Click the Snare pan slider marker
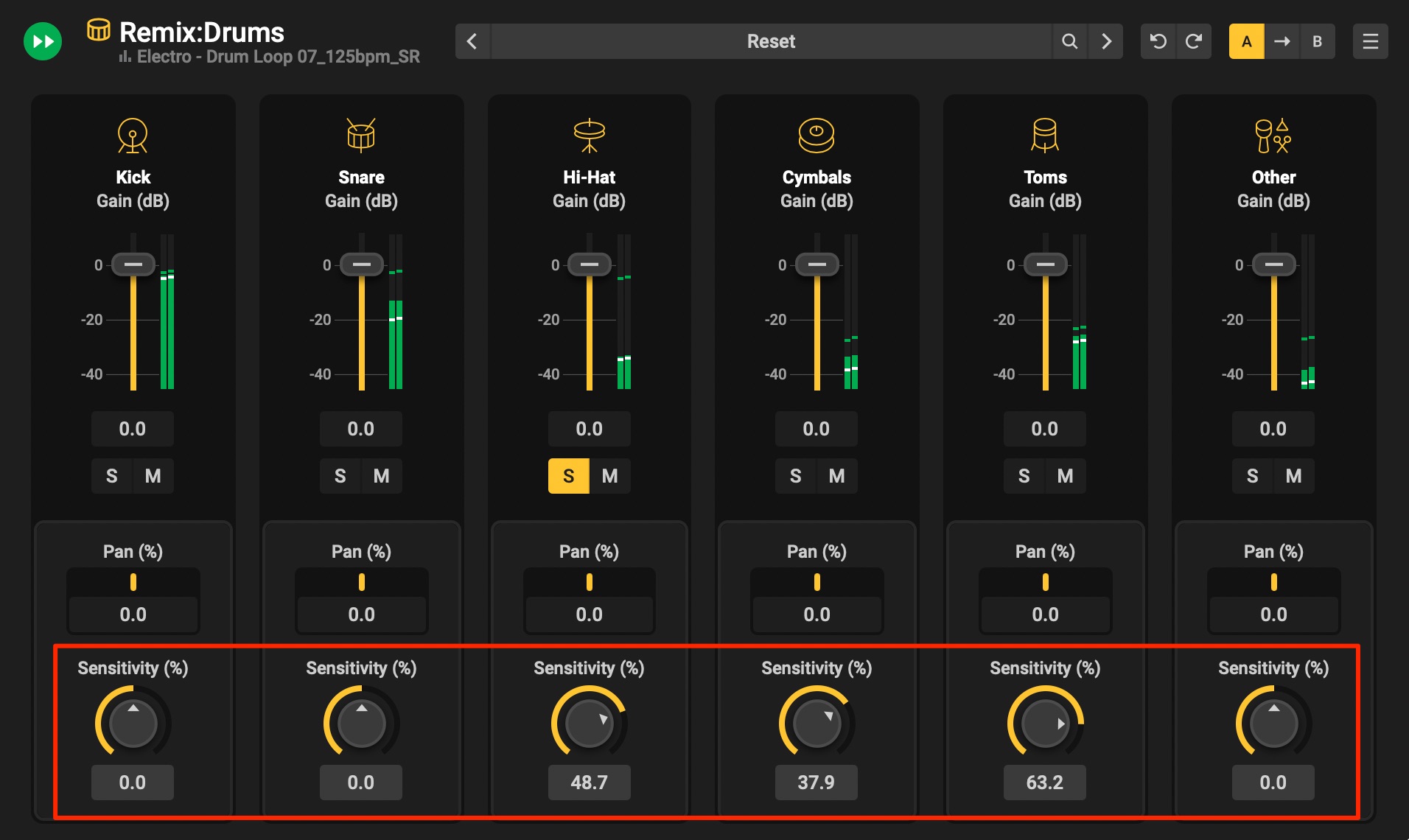 pyautogui.click(x=362, y=582)
